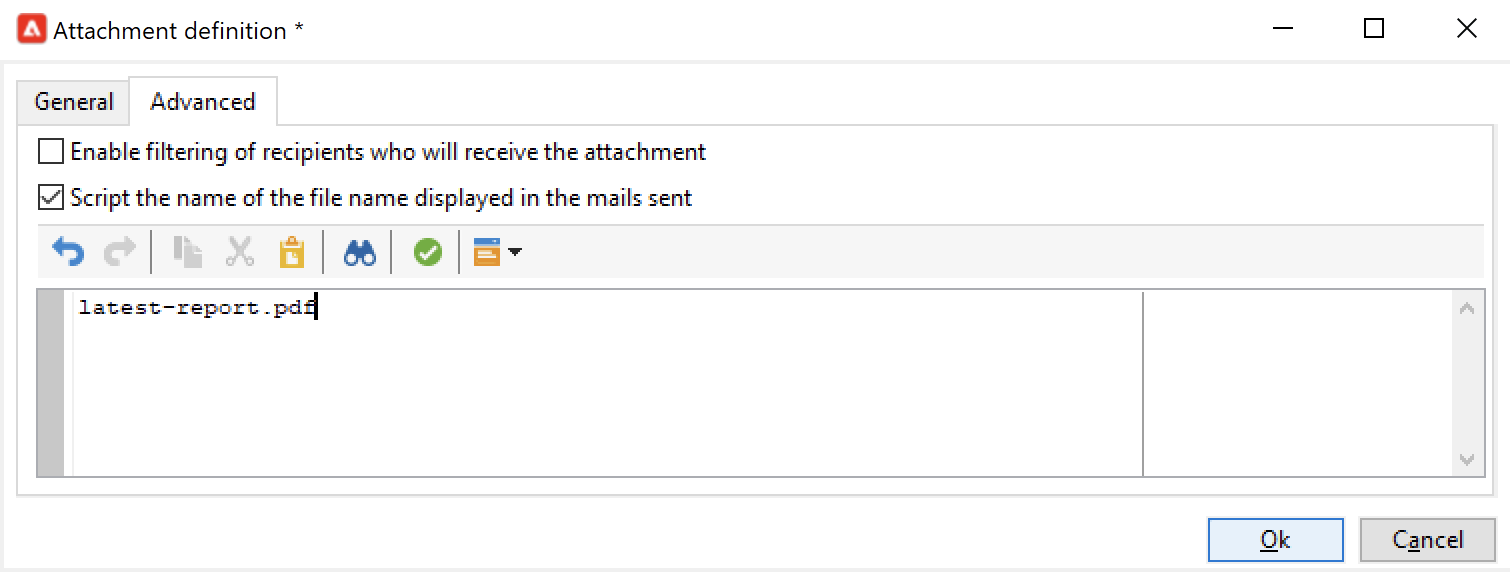Click the Undo arrow icon
The image size is (1510, 572).
pos(68,253)
